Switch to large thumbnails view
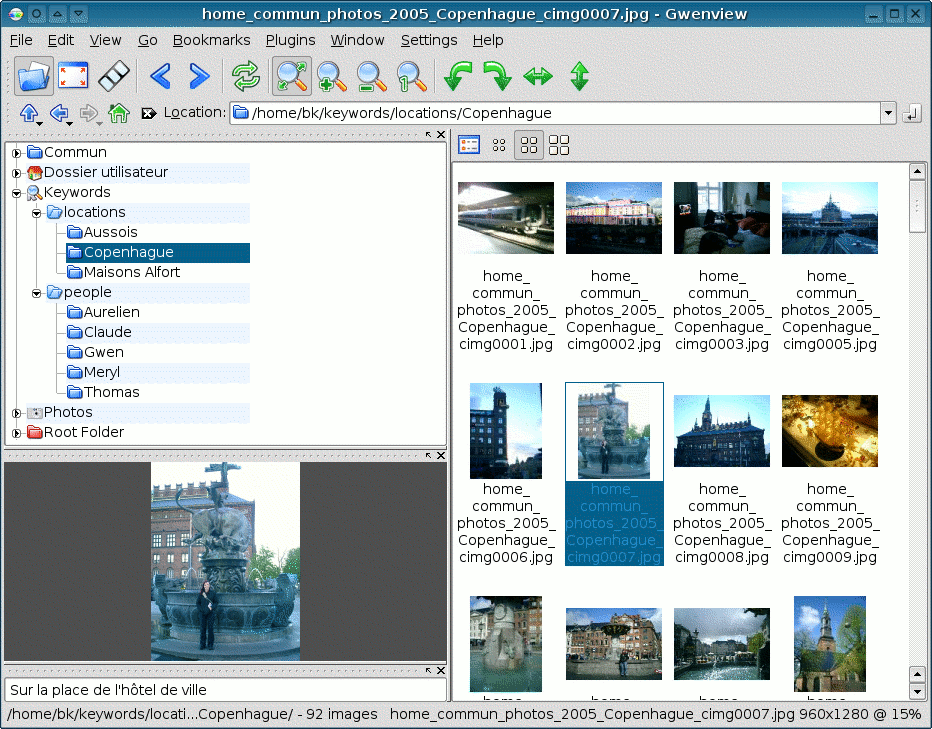 559,144
